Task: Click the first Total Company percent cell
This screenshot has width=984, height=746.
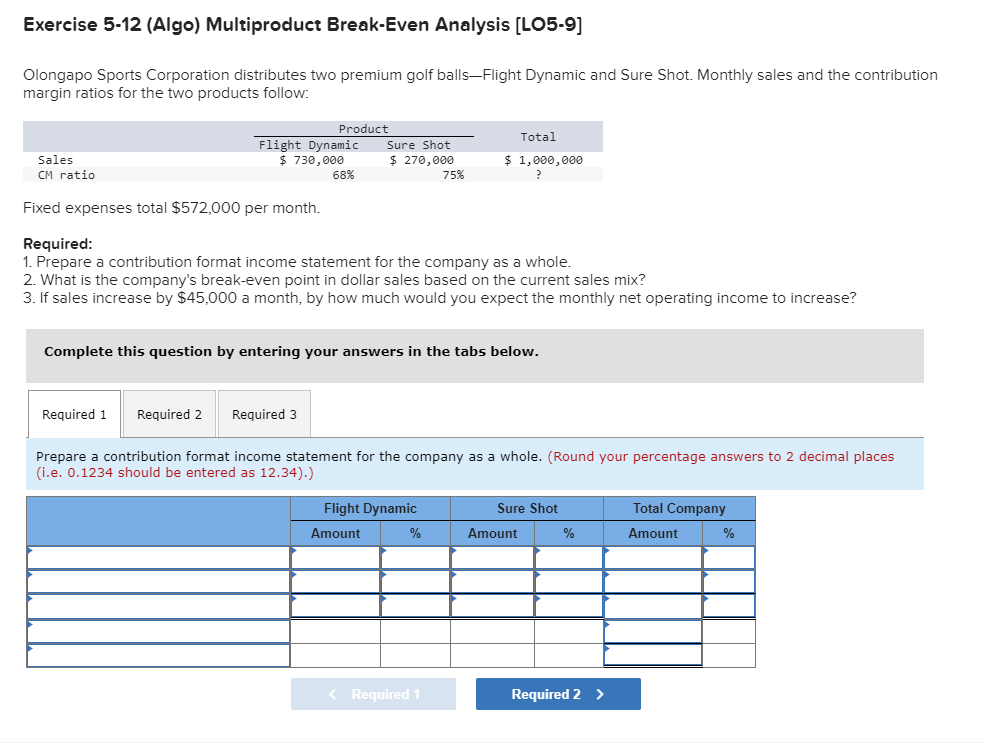Action: 729,557
